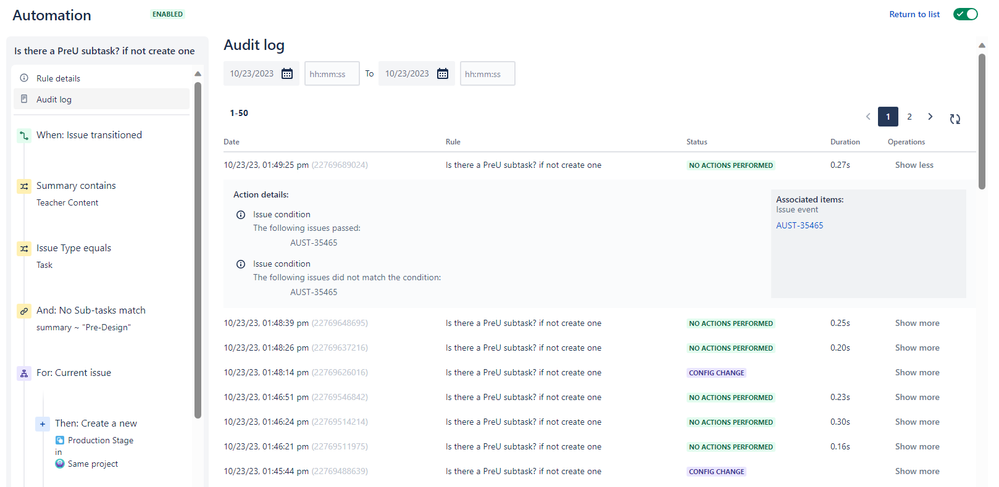
Task: Expand the 01:45:44 pm config change entry
Action: [917, 472]
